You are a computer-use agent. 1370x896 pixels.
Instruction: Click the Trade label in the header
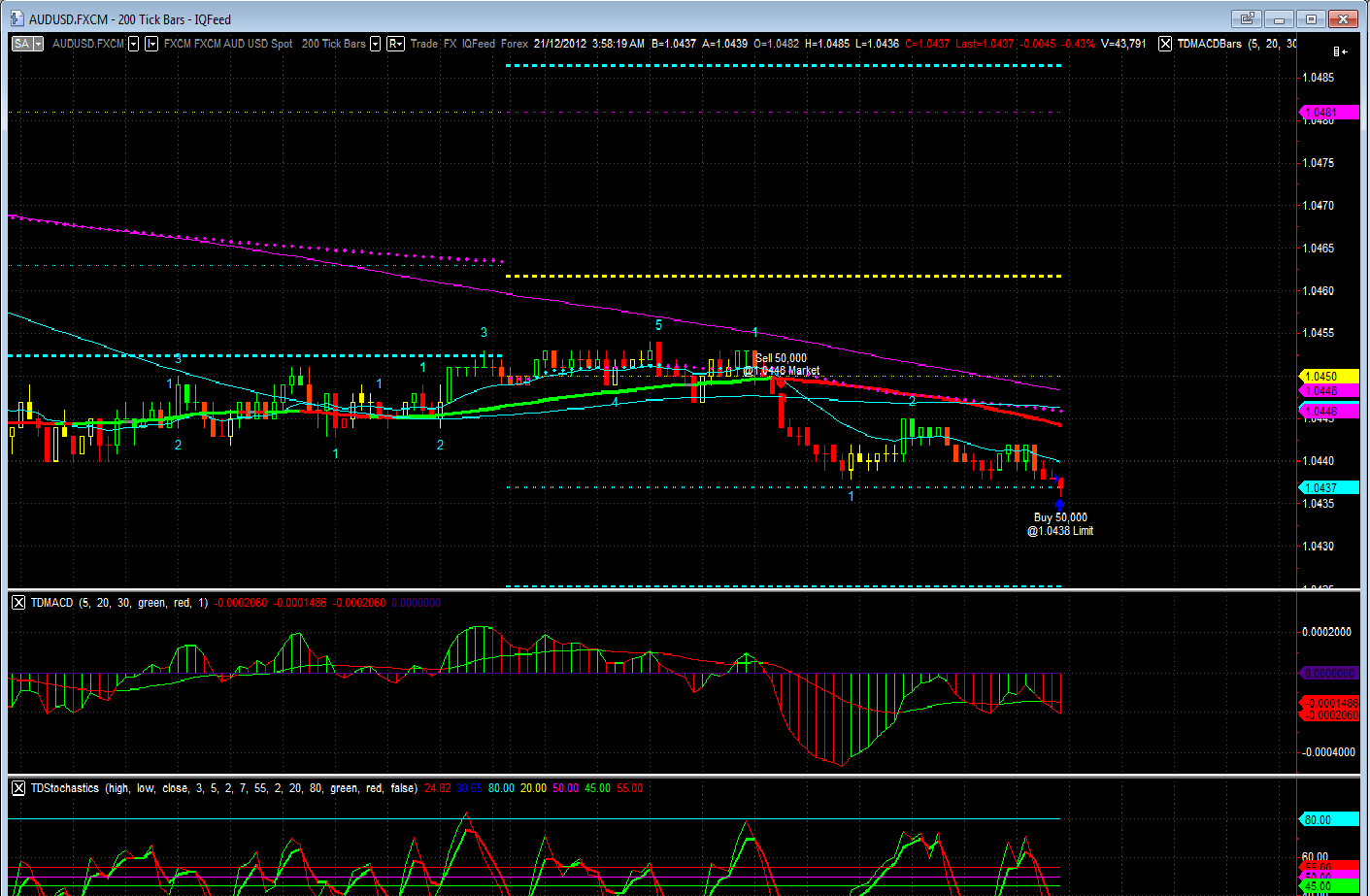click(424, 44)
